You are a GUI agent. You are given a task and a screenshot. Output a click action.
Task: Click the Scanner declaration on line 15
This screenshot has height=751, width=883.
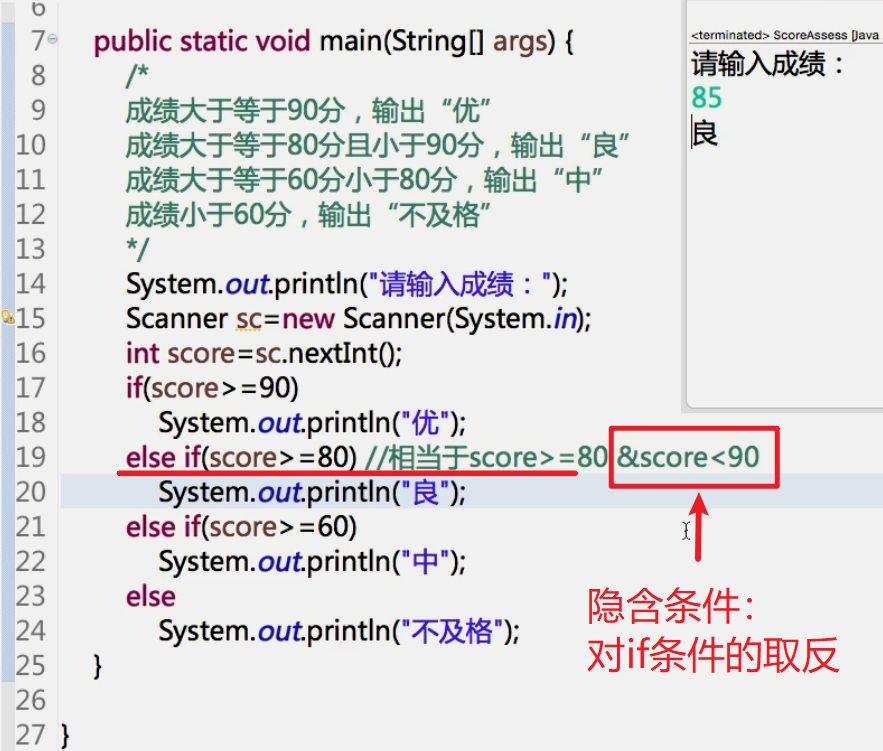[x=359, y=319]
